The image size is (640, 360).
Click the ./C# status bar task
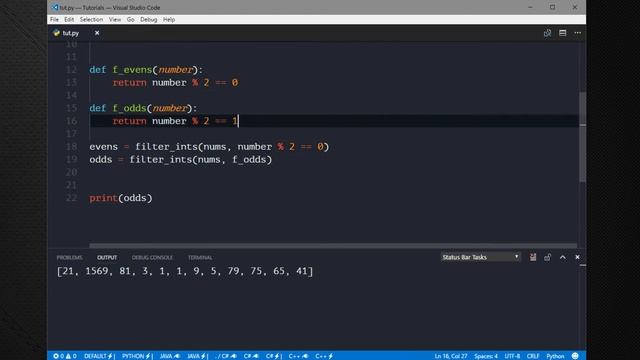[227, 356]
